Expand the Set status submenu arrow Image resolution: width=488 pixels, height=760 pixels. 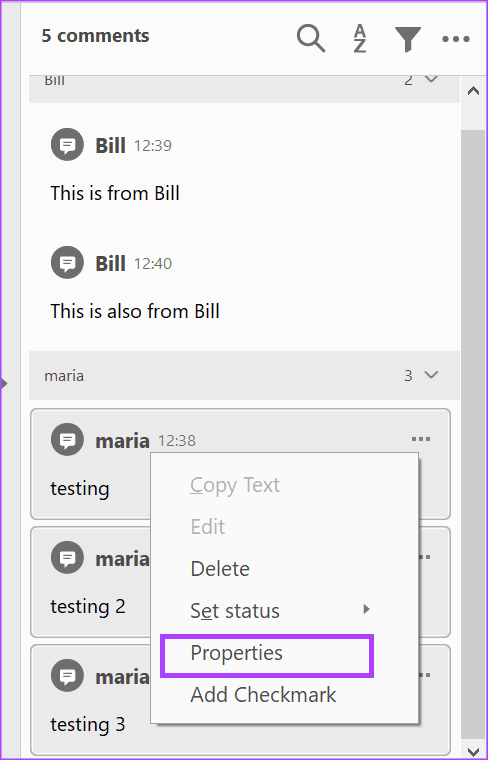pyautogui.click(x=366, y=609)
